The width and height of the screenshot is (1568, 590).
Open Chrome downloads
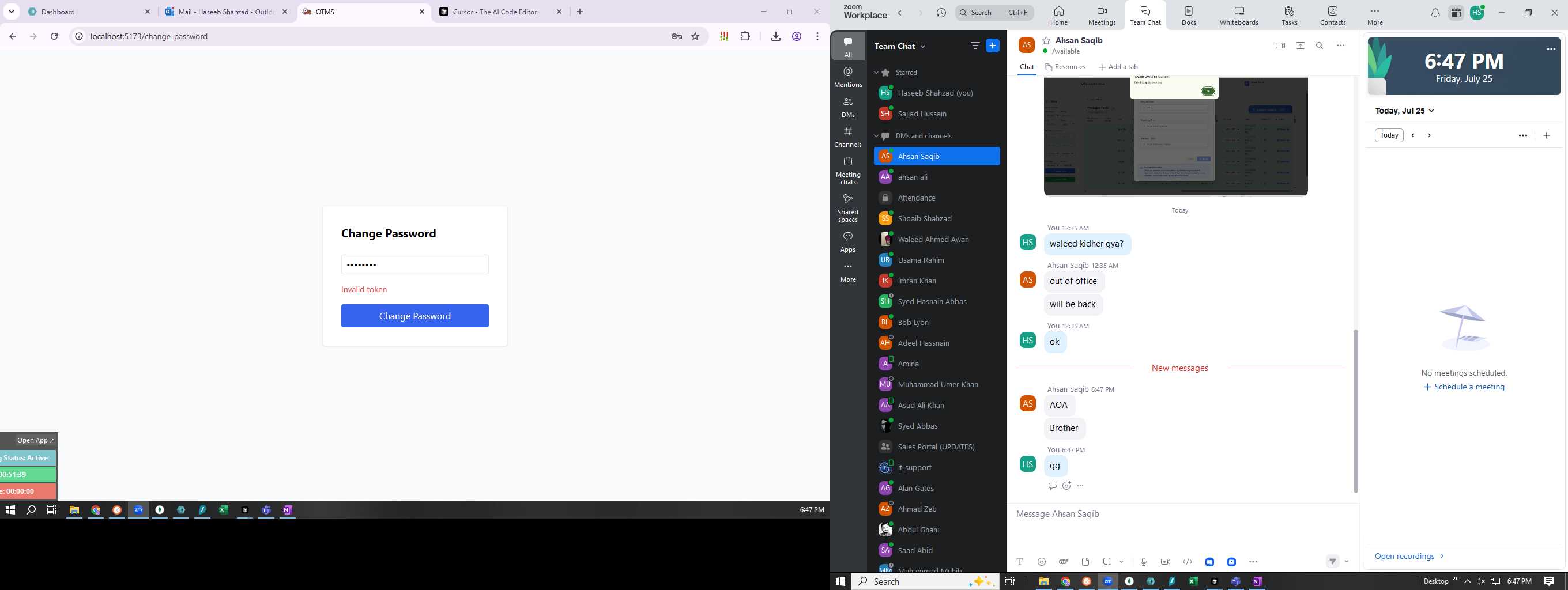(x=775, y=36)
